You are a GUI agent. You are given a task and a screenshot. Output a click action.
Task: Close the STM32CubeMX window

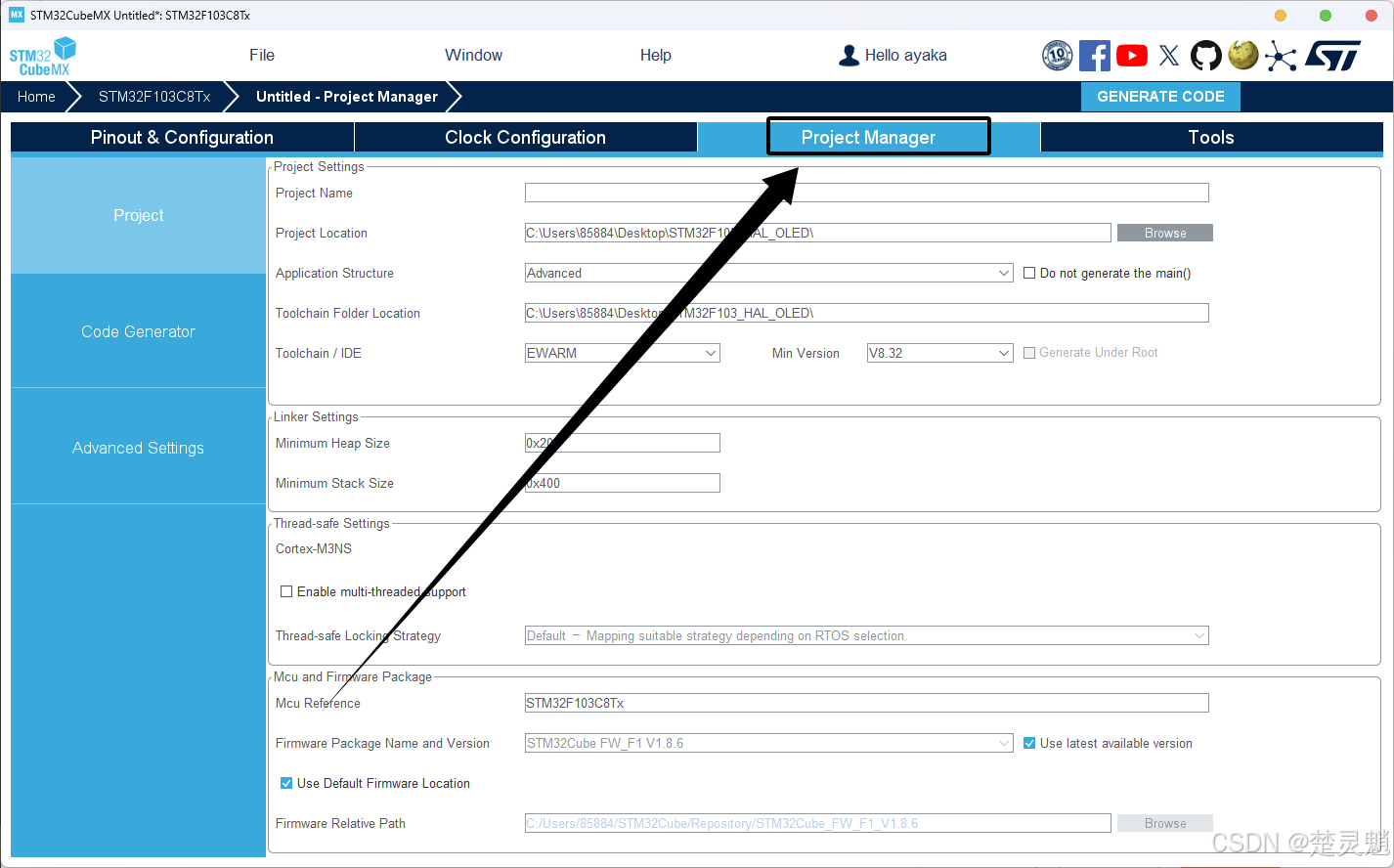click(x=1371, y=15)
